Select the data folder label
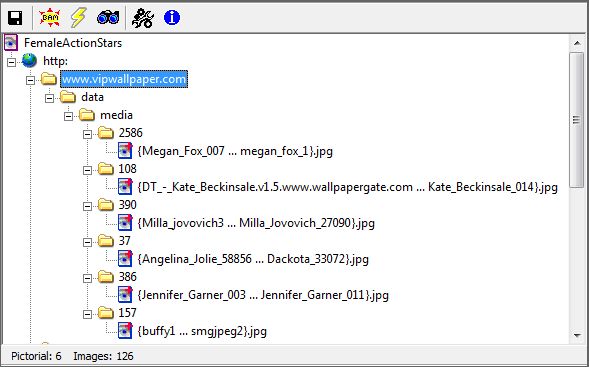The width and height of the screenshot is (589, 367). coord(92,97)
